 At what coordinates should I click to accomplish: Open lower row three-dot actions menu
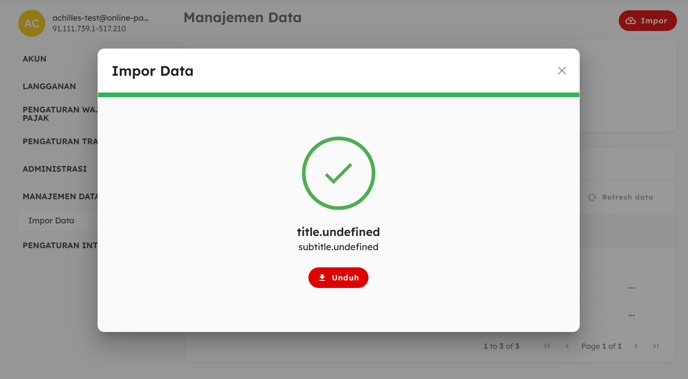coord(631,315)
